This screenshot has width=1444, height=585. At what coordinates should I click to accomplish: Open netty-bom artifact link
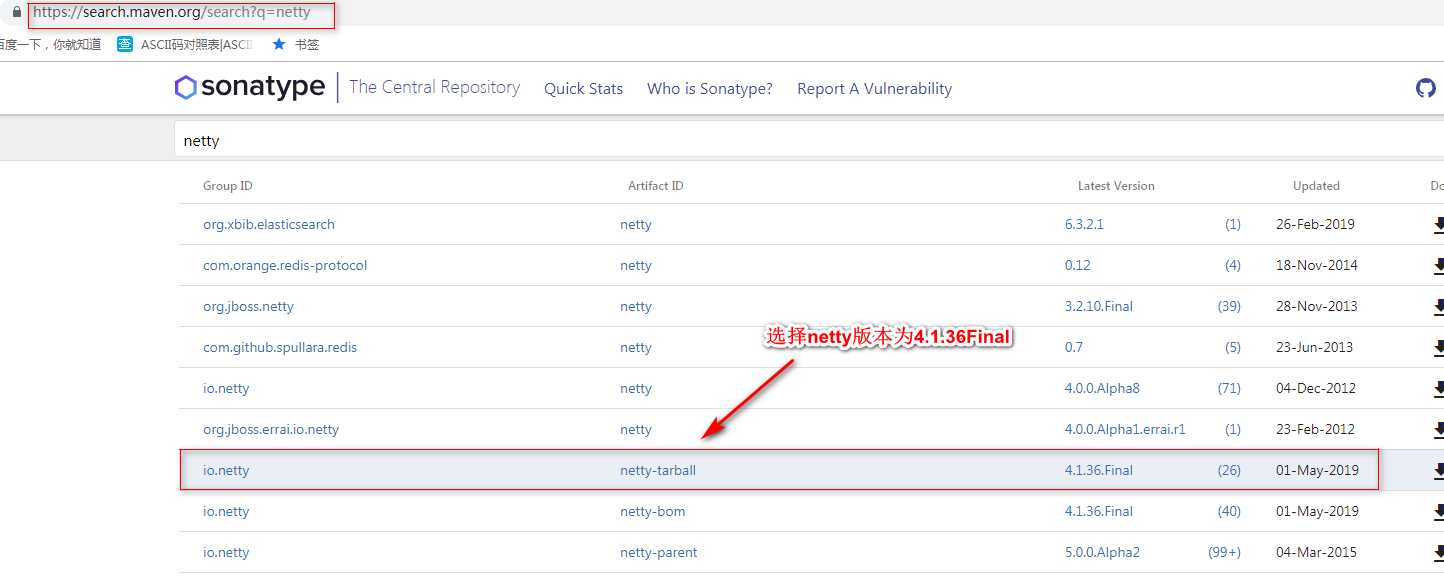tap(653, 511)
